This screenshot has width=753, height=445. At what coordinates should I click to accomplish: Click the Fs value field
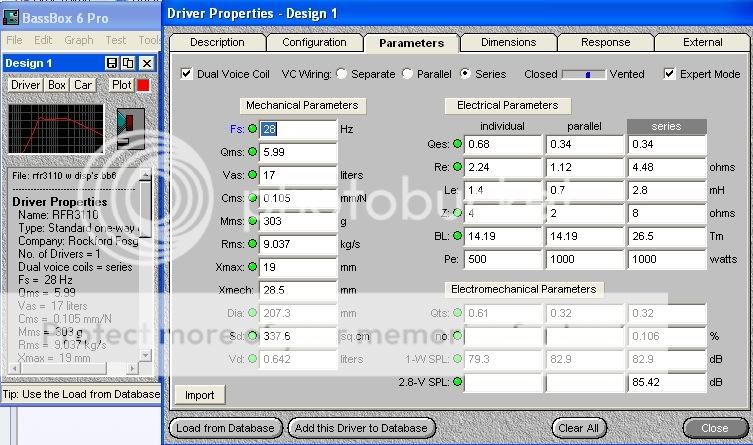[x=298, y=129]
